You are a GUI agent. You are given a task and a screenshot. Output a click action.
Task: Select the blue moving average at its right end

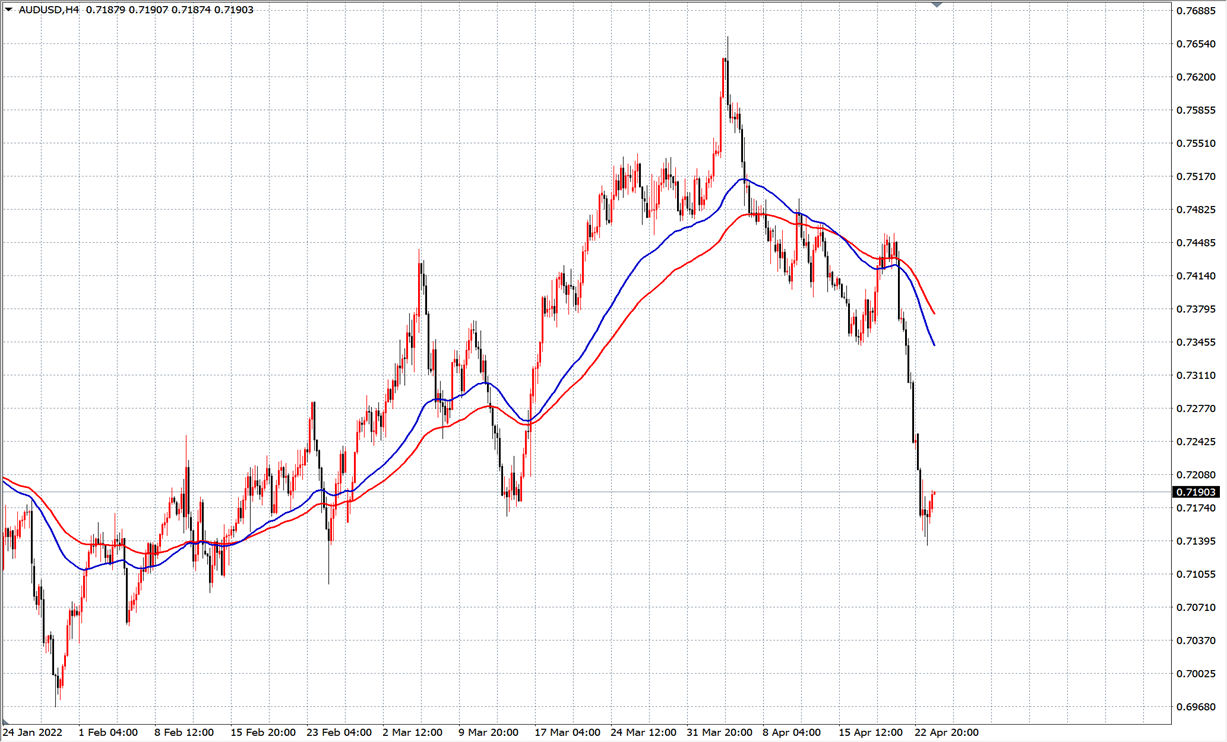933,343
